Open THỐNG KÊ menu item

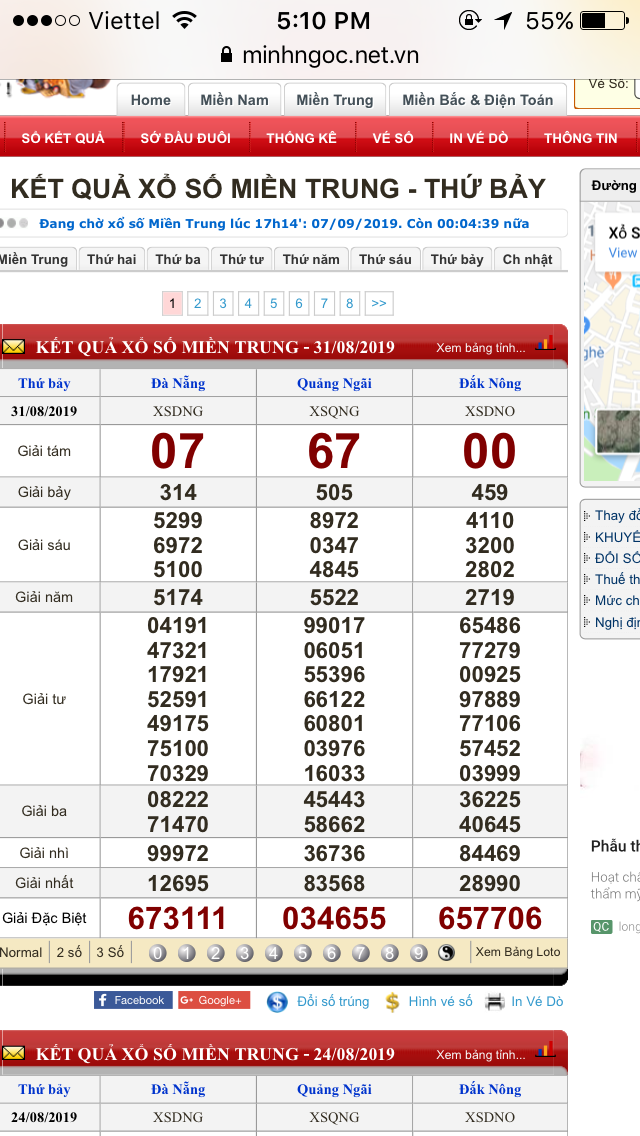coord(301,138)
